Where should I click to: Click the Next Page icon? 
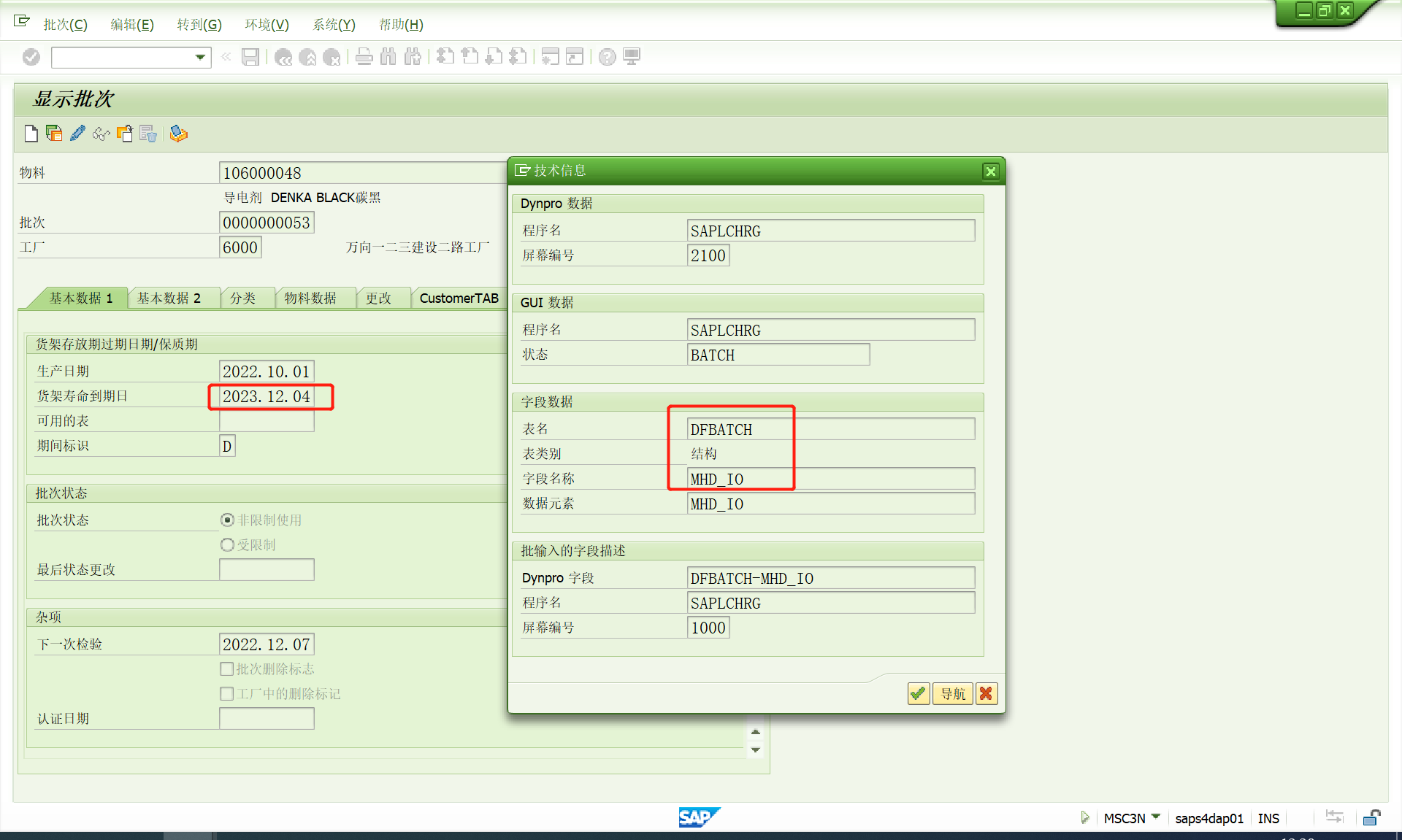coord(494,57)
